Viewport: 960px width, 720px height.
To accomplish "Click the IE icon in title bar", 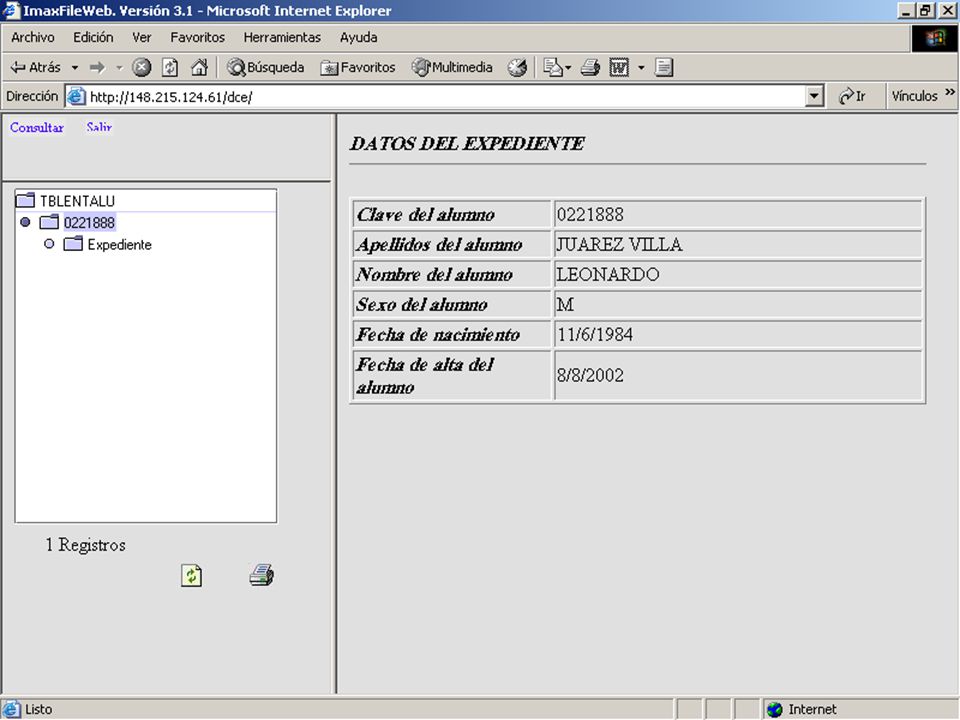I will tap(11, 10).
